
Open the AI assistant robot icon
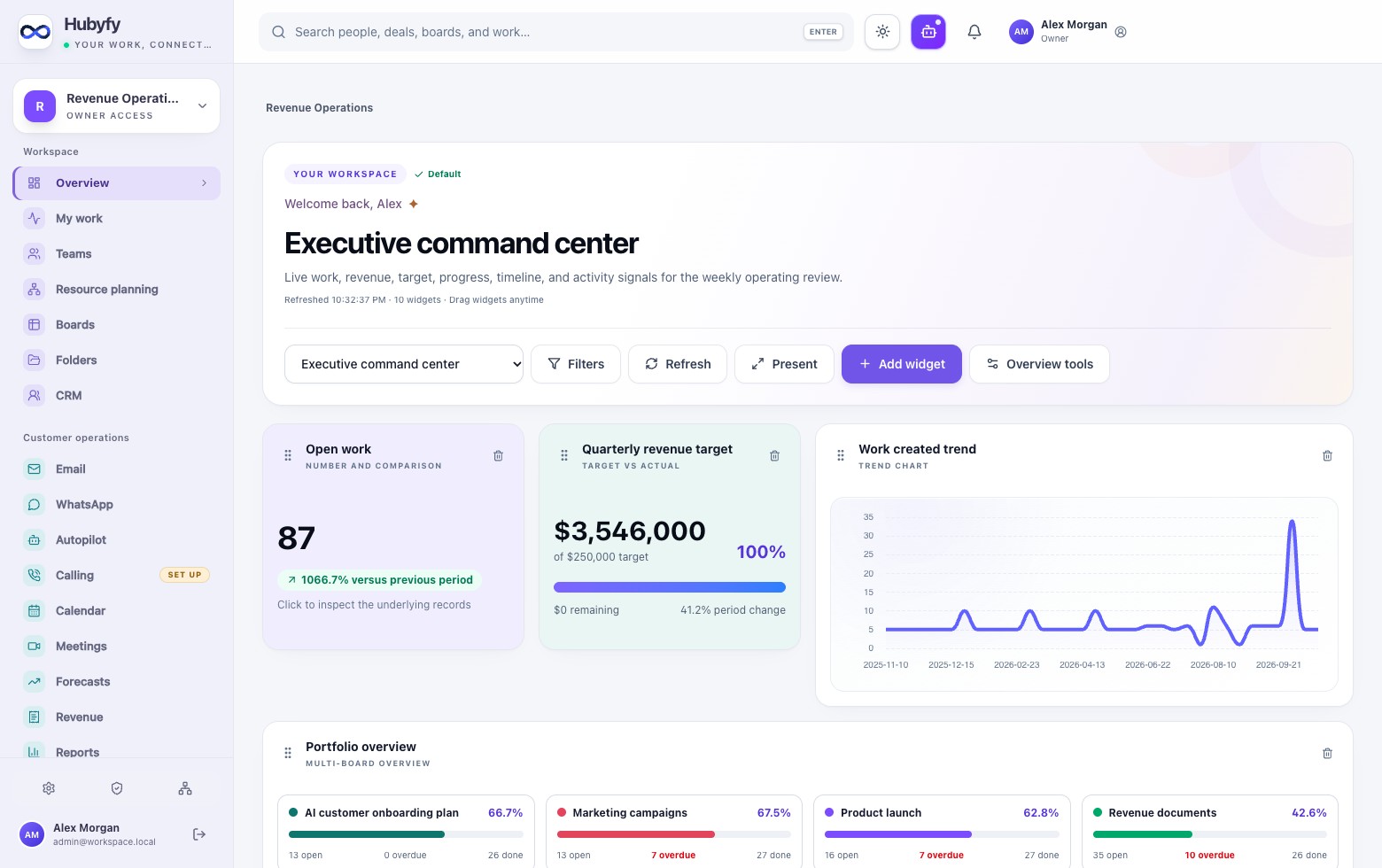click(x=928, y=32)
